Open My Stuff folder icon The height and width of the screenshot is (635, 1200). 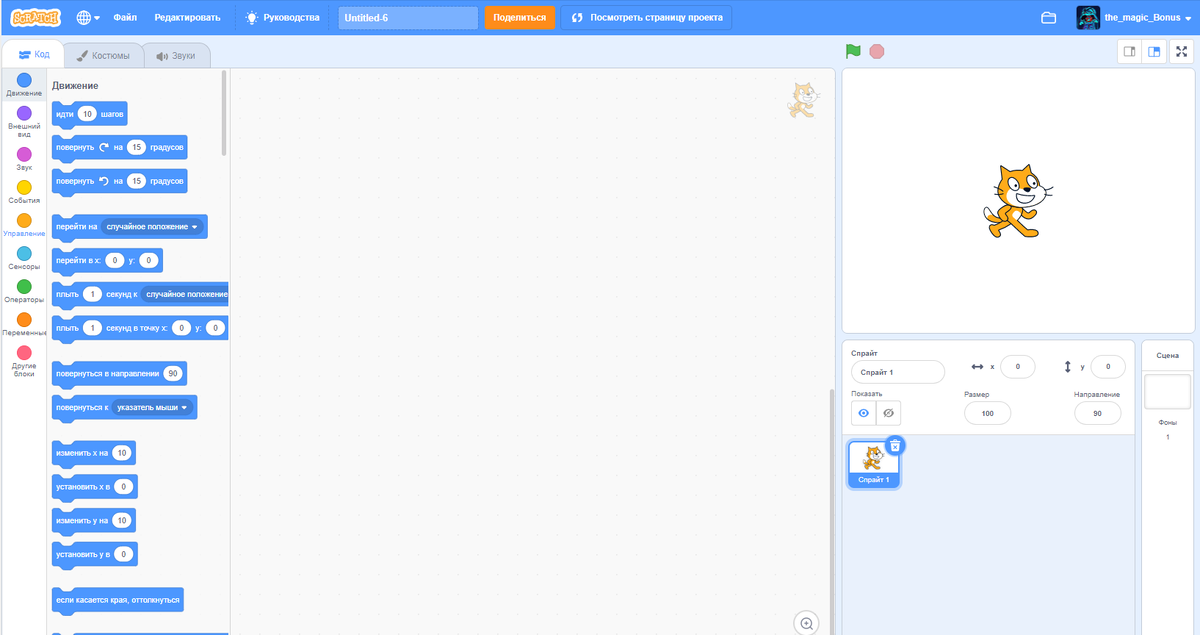[x=1048, y=18]
